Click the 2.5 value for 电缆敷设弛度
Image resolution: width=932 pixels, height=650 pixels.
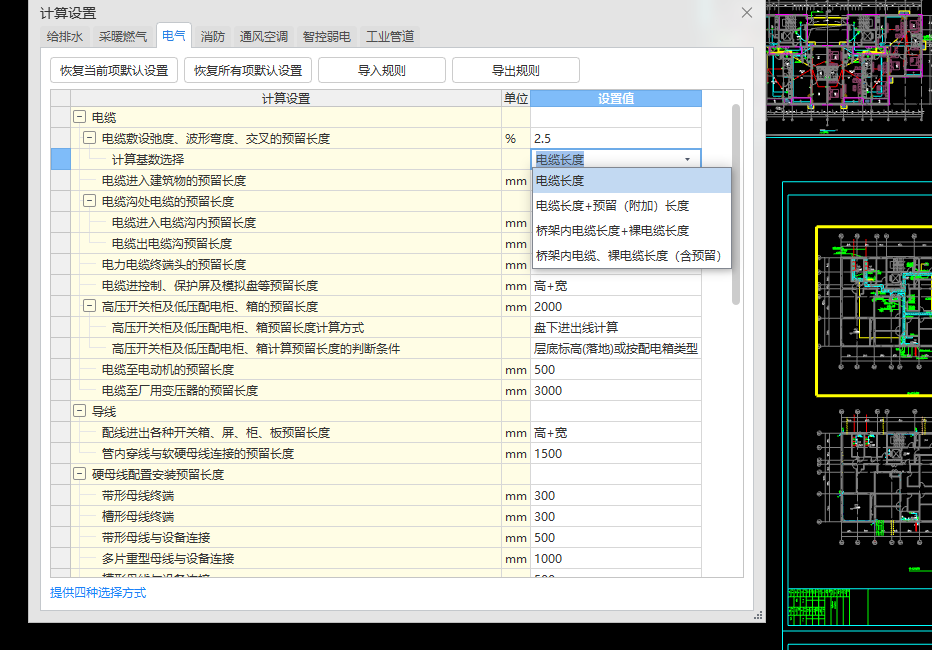[x=616, y=138]
